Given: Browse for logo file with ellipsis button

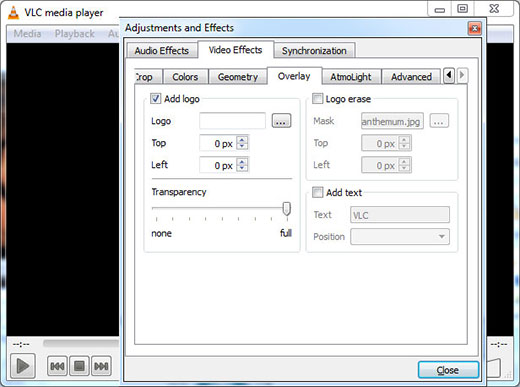Looking at the screenshot, I should pos(281,121).
